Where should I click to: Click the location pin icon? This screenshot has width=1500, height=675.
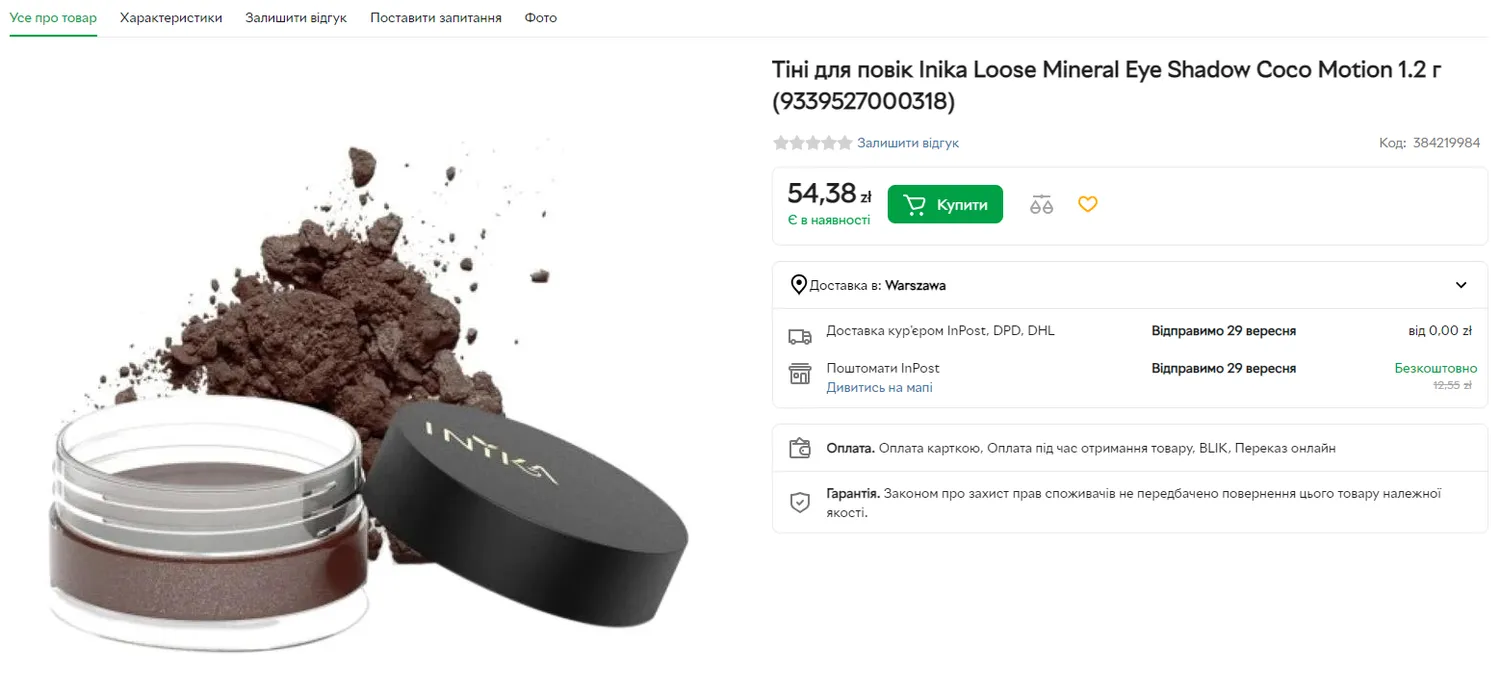point(799,285)
